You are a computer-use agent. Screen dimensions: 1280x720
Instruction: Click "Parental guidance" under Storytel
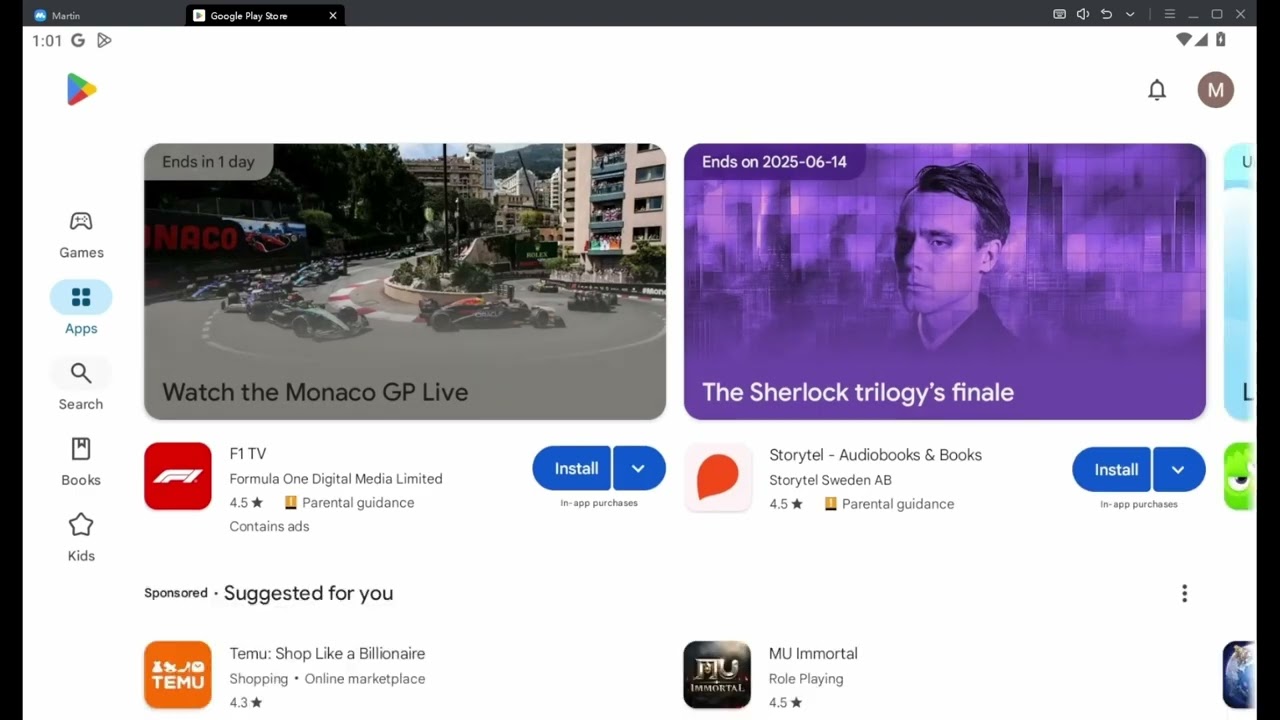click(x=898, y=504)
